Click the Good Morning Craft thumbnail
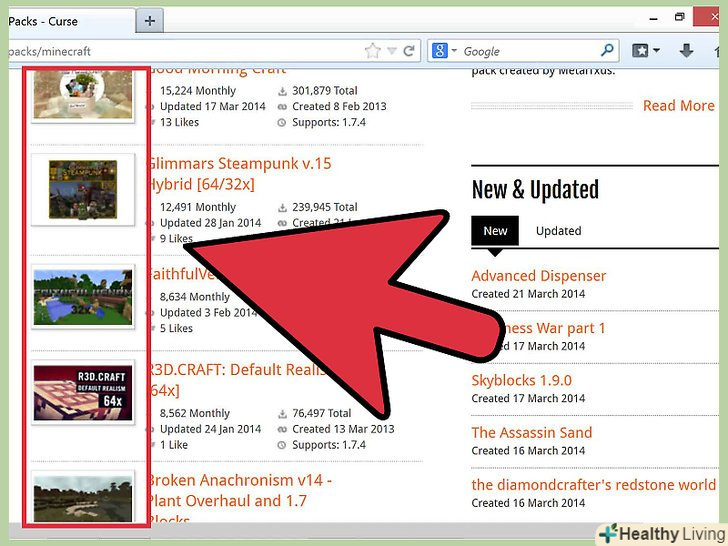728x546 pixels. pyautogui.click(x=83, y=94)
